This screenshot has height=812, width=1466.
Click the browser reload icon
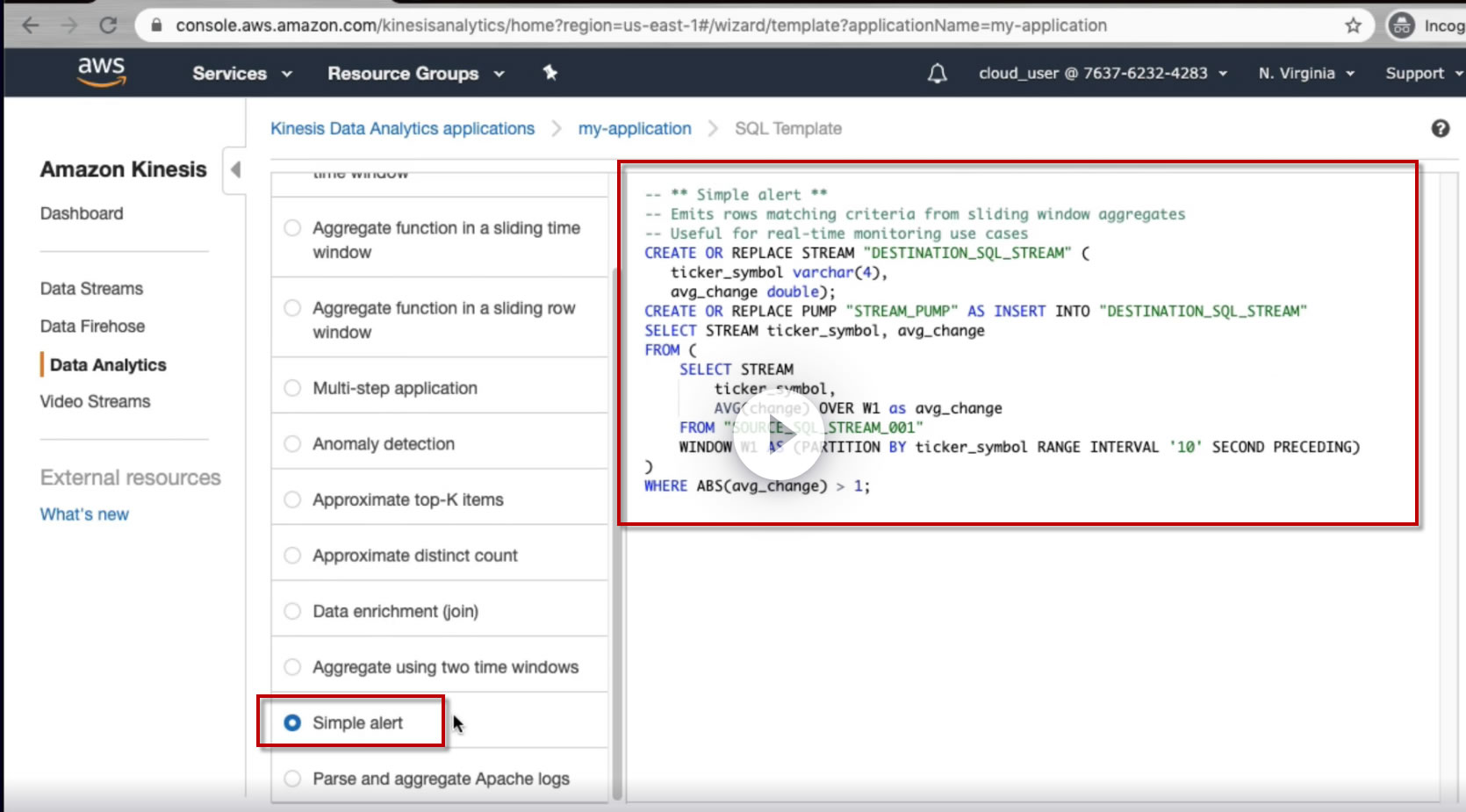108,25
